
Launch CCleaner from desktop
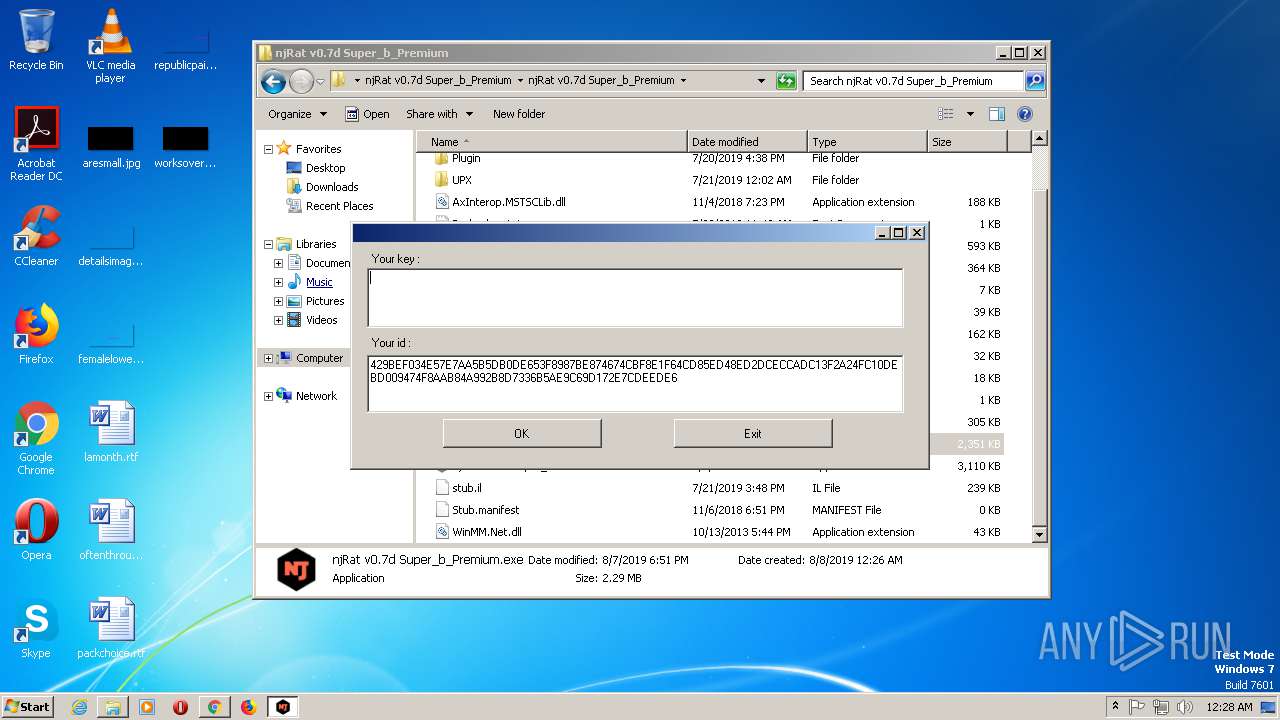[x=36, y=236]
